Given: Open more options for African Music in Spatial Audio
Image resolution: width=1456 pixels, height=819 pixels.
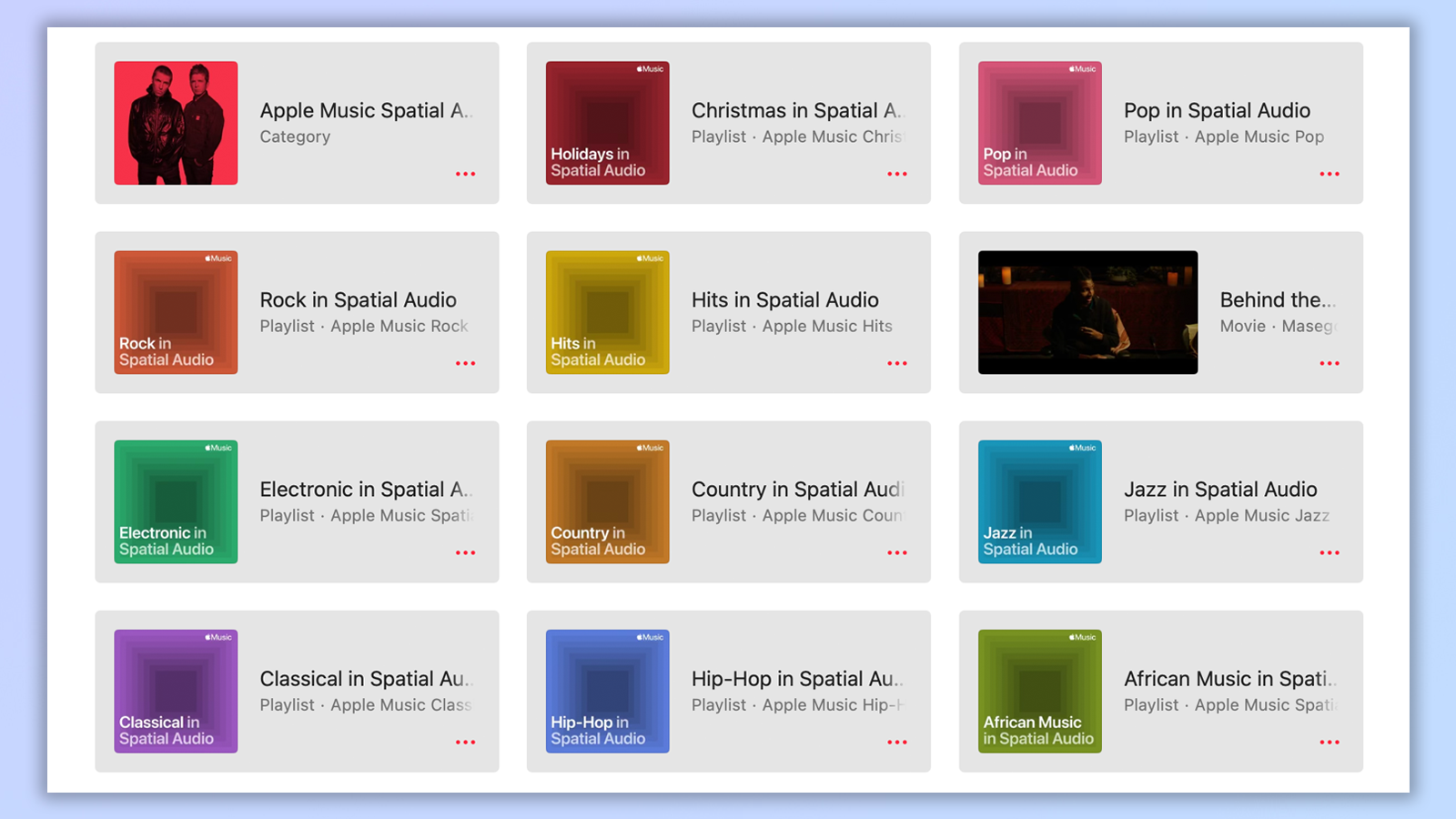Looking at the screenshot, I should pos(1329,742).
